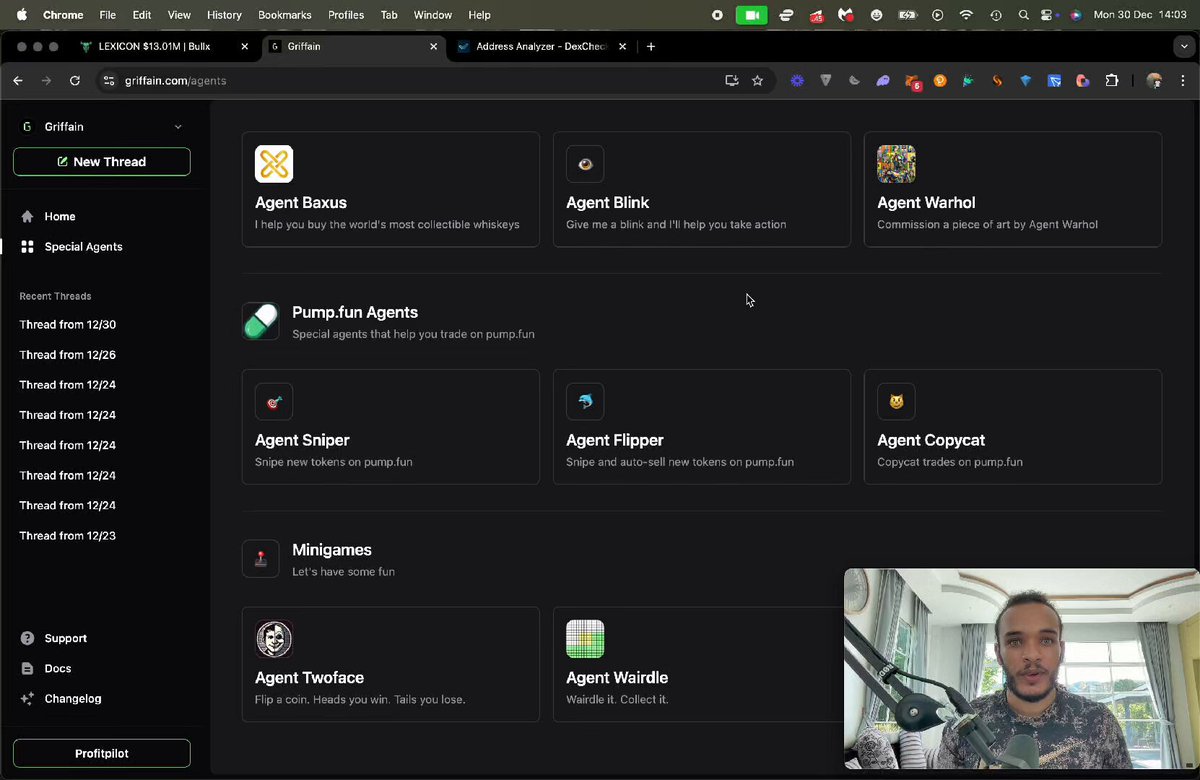Open the Wi-Fi status menu
The height and width of the screenshot is (780, 1200).
tap(966, 15)
